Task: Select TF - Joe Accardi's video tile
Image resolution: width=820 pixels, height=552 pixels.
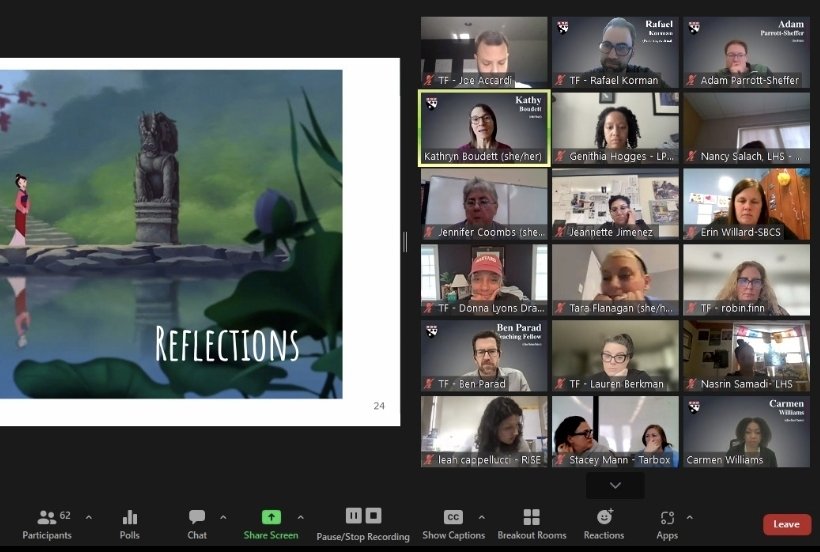Action: [484, 52]
